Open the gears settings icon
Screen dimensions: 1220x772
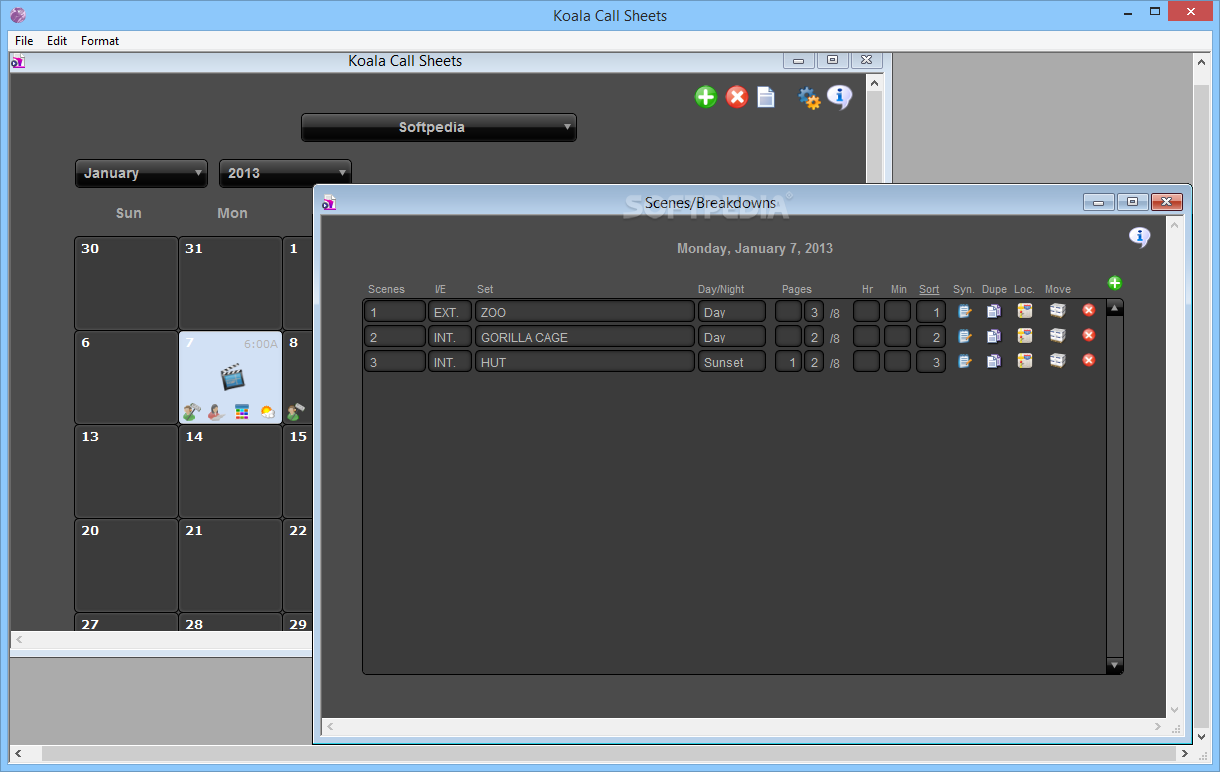tap(808, 97)
